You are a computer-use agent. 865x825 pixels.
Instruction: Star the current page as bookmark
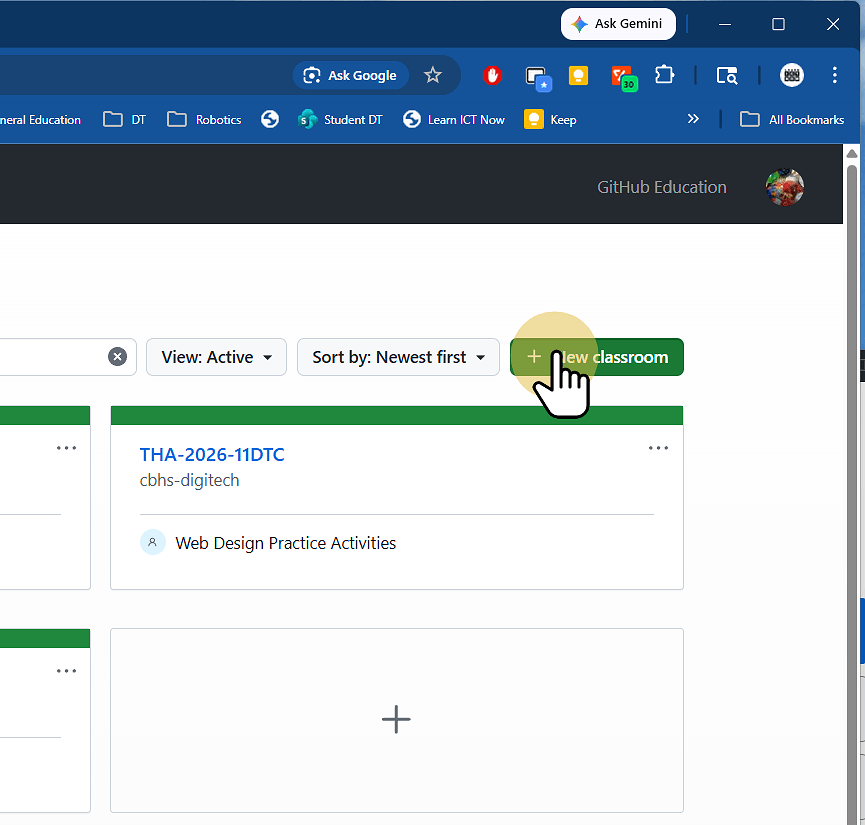point(433,74)
